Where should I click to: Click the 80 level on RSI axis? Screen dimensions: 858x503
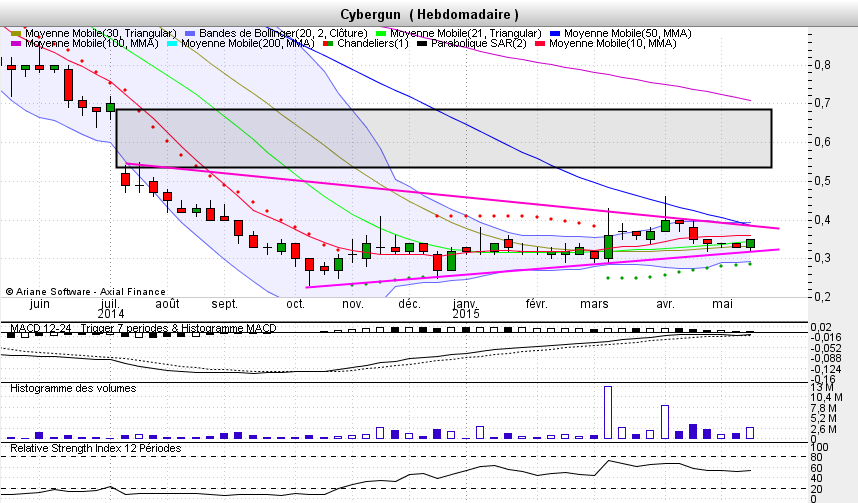816,458
